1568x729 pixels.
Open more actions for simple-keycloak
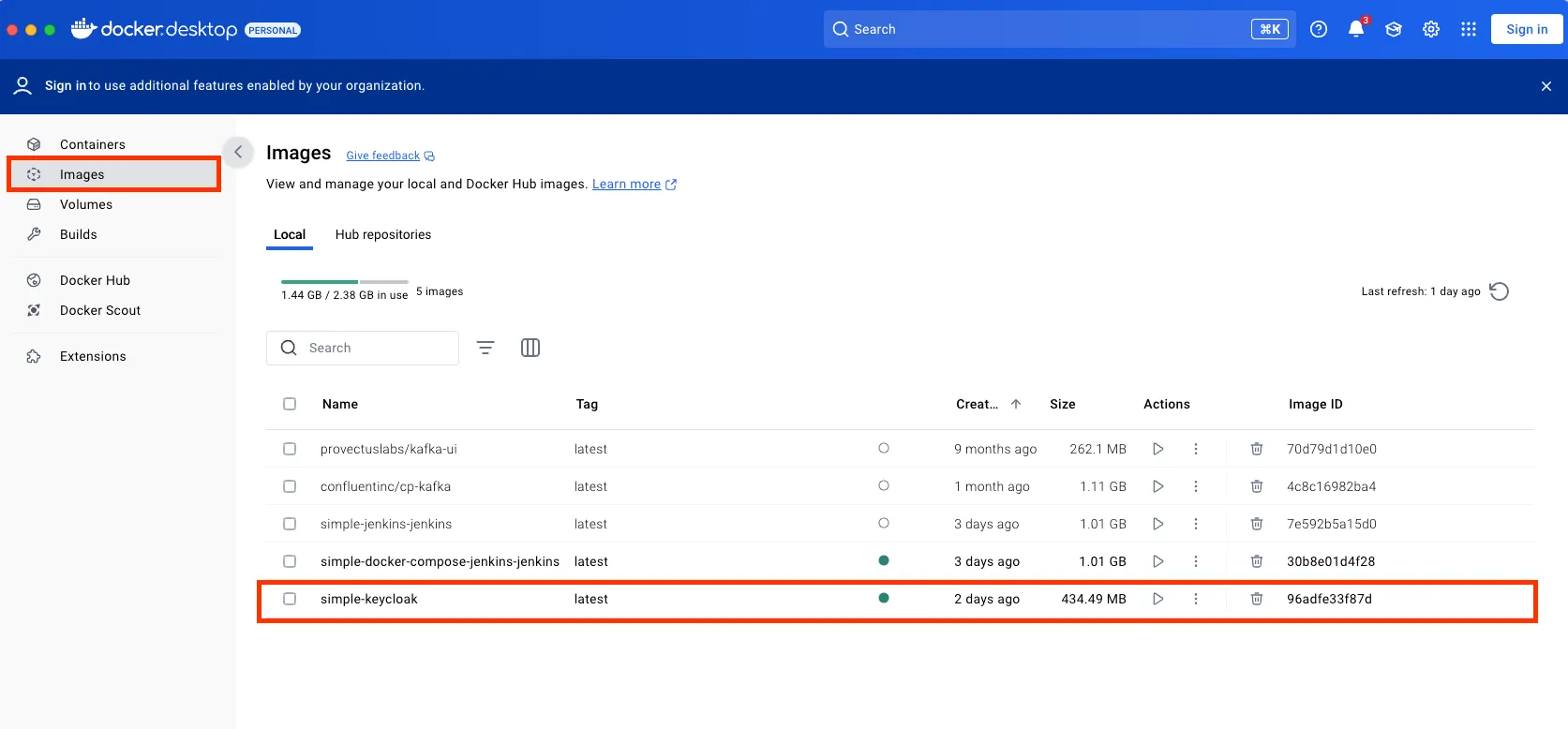coord(1196,599)
